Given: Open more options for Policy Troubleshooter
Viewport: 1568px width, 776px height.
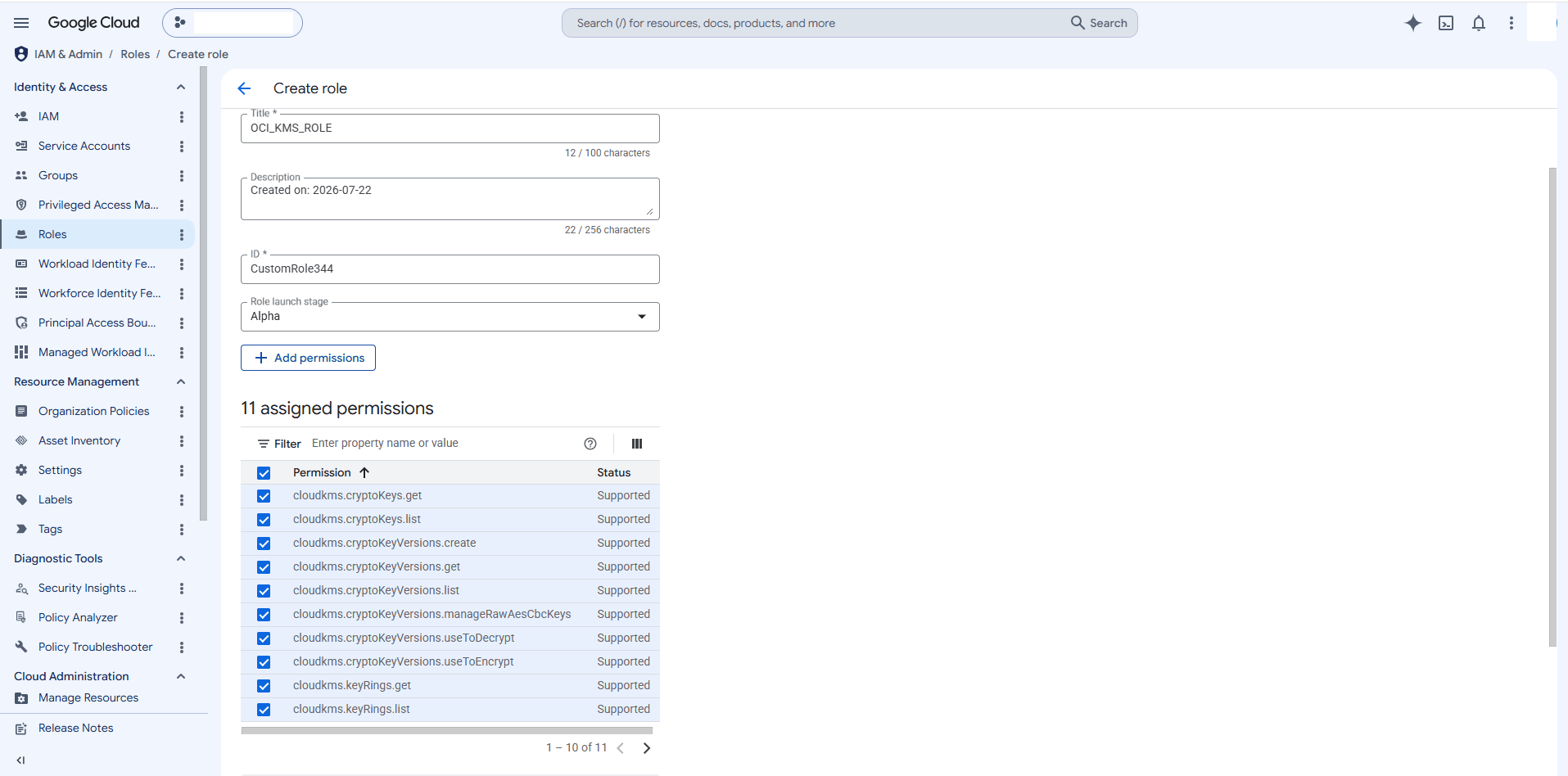Looking at the screenshot, I should tap(182, 647).
